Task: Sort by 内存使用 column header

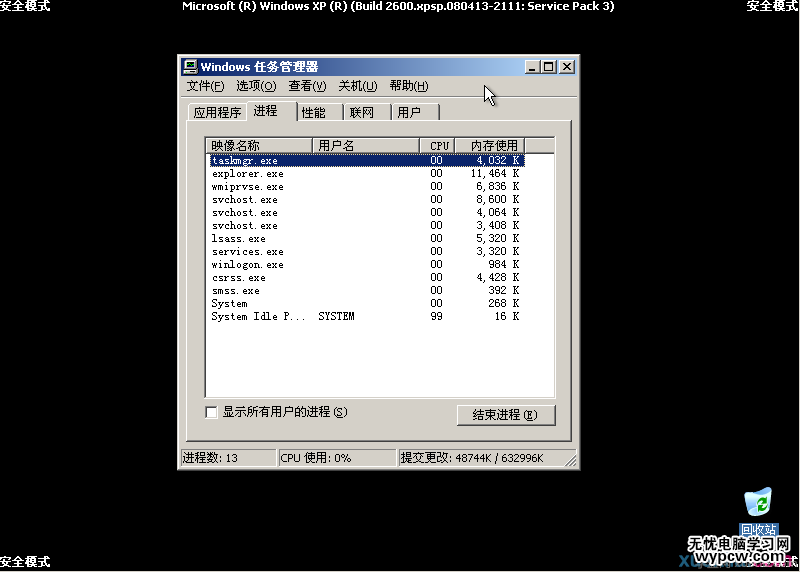Action: tap(489, 145)
